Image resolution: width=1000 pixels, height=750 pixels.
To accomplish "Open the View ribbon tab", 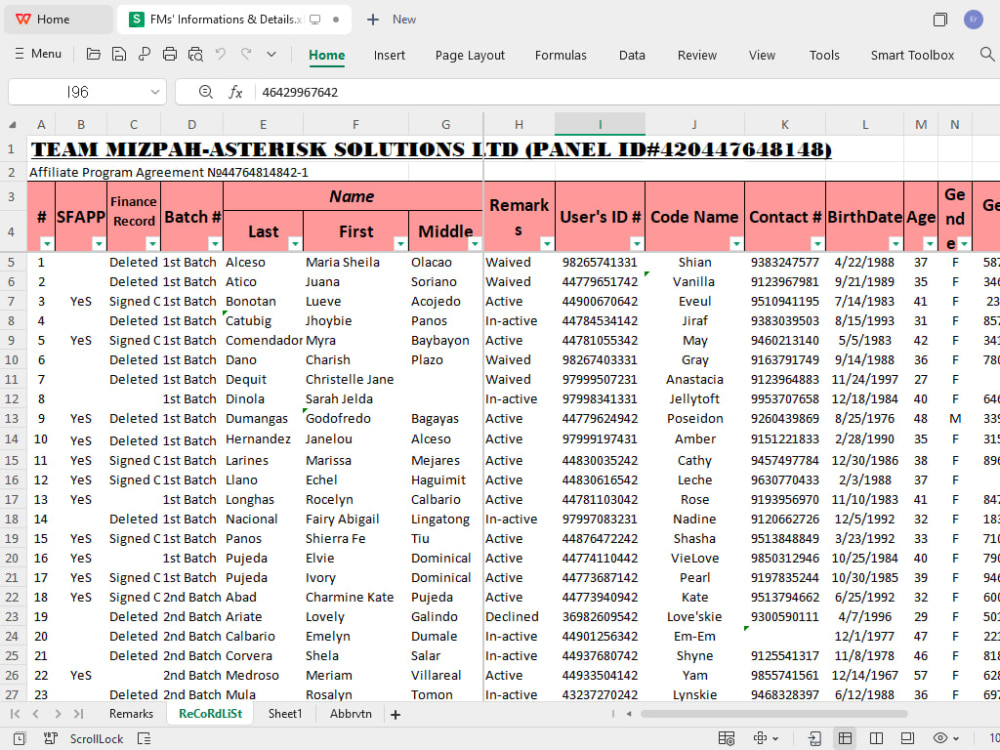I will pyautogui.click(x=762, y=55).
